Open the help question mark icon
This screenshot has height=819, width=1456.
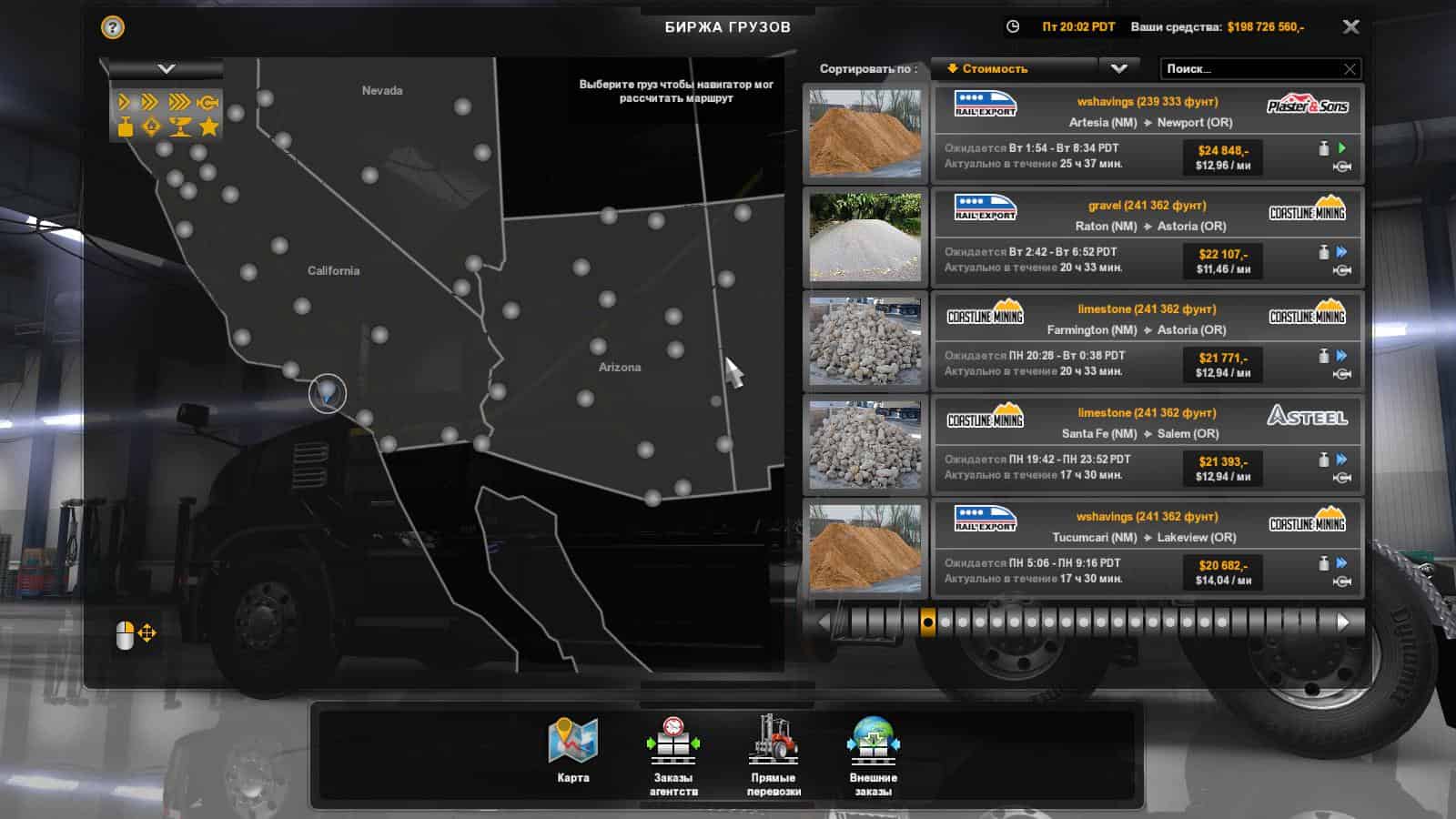click(x=113, y=27)
